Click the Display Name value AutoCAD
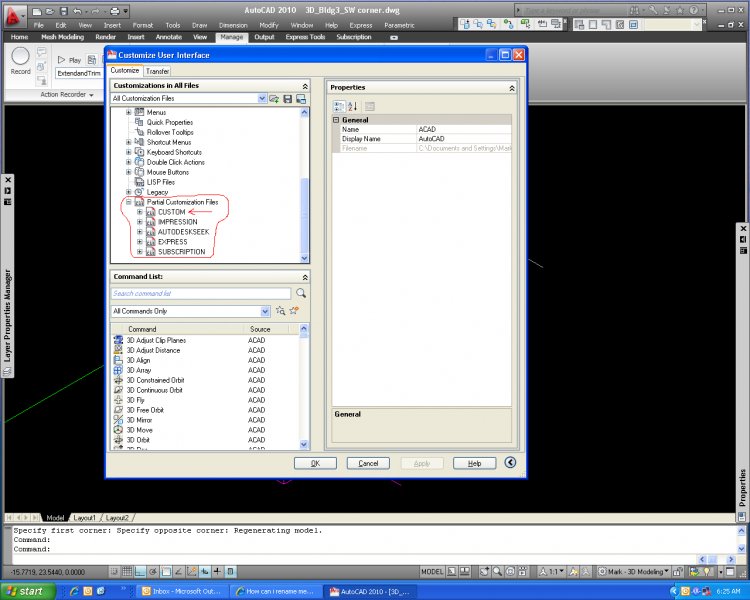Image resolution: width=750 pixels, height=600 pixels. [464, 139]
